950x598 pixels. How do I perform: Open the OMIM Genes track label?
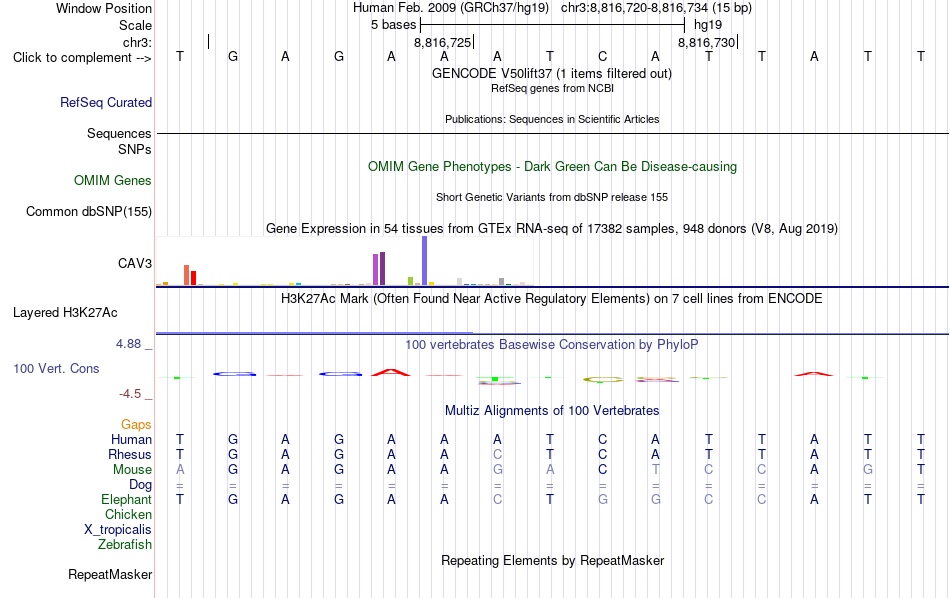point(112,181)
